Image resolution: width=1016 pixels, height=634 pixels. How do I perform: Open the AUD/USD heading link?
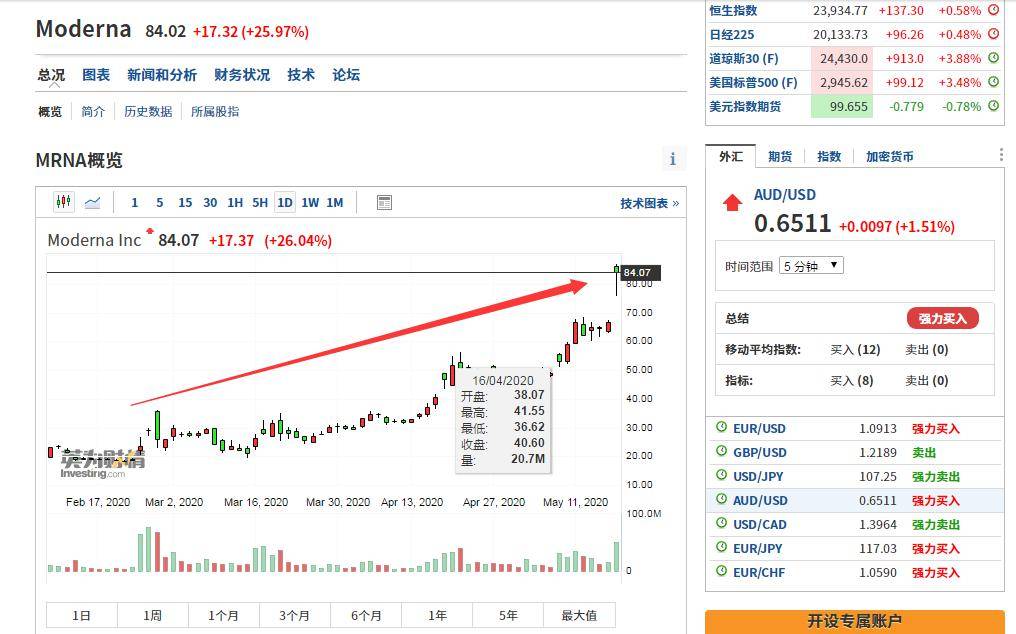click(785, 194)
